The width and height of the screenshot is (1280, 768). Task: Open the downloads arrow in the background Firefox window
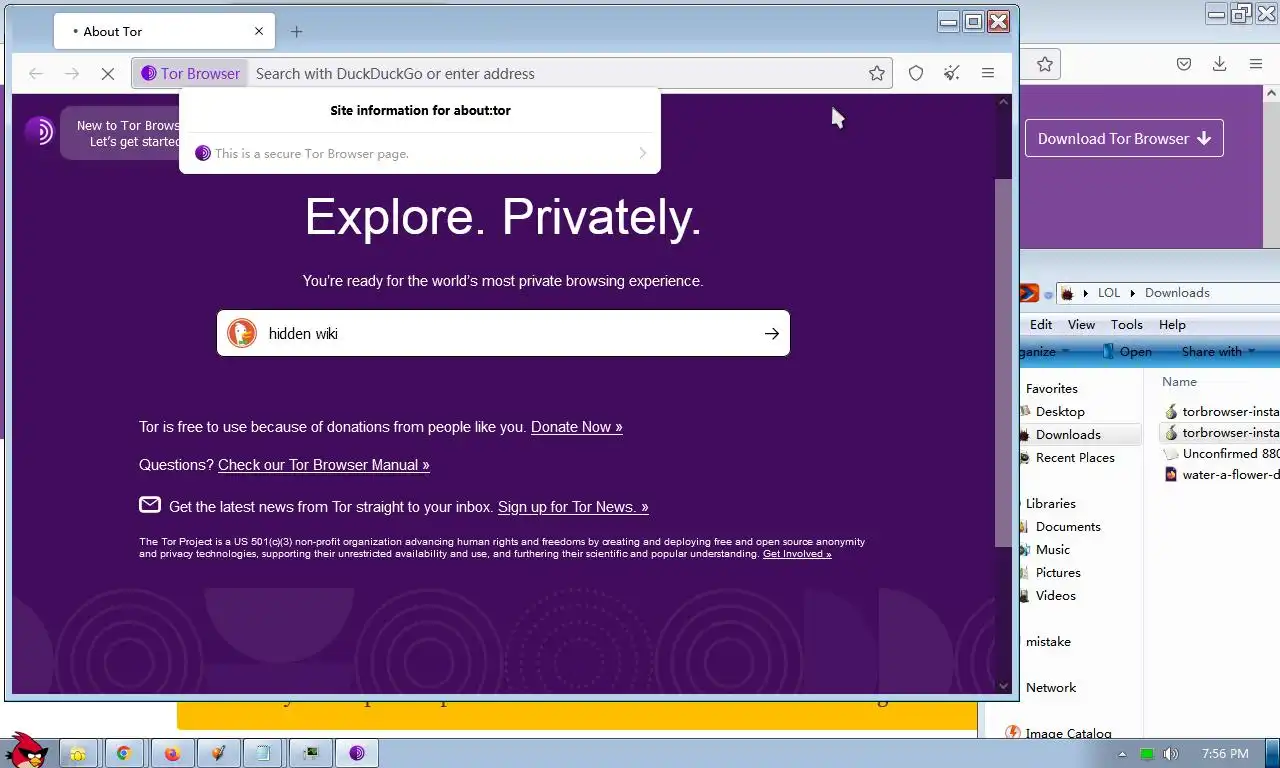[1220, 64]
